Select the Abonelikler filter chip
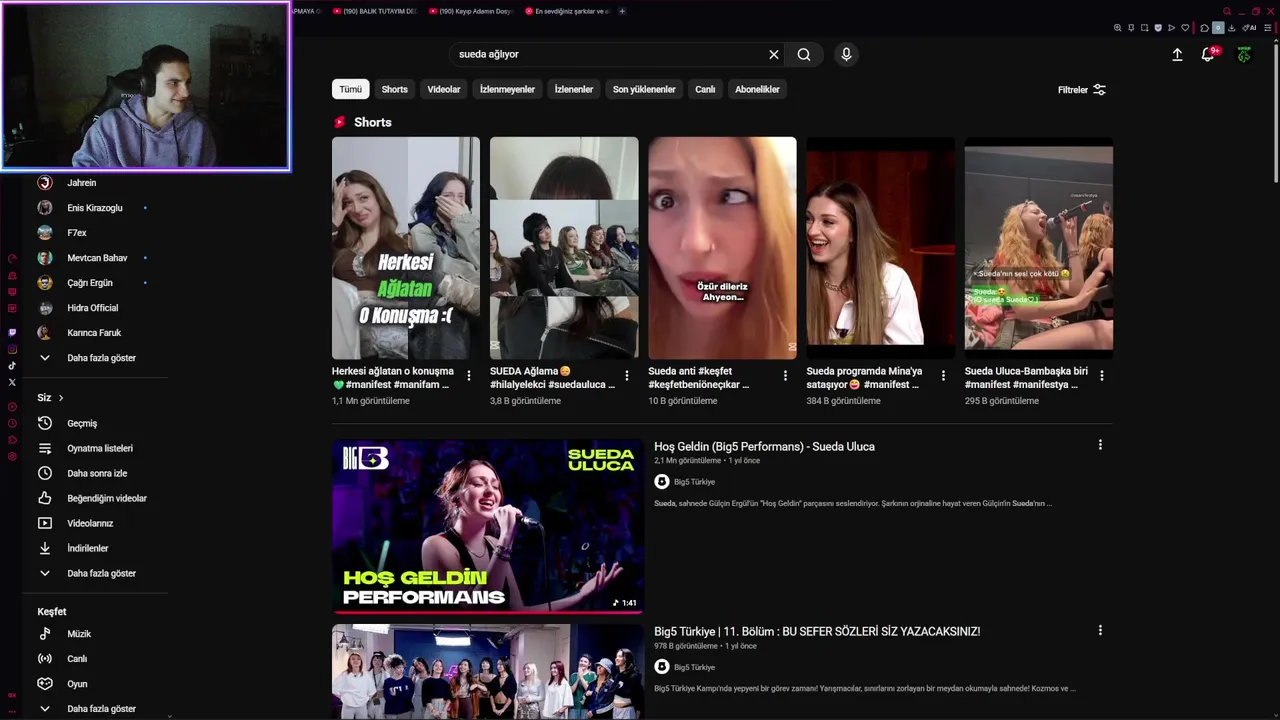 (x=757, y=89)
